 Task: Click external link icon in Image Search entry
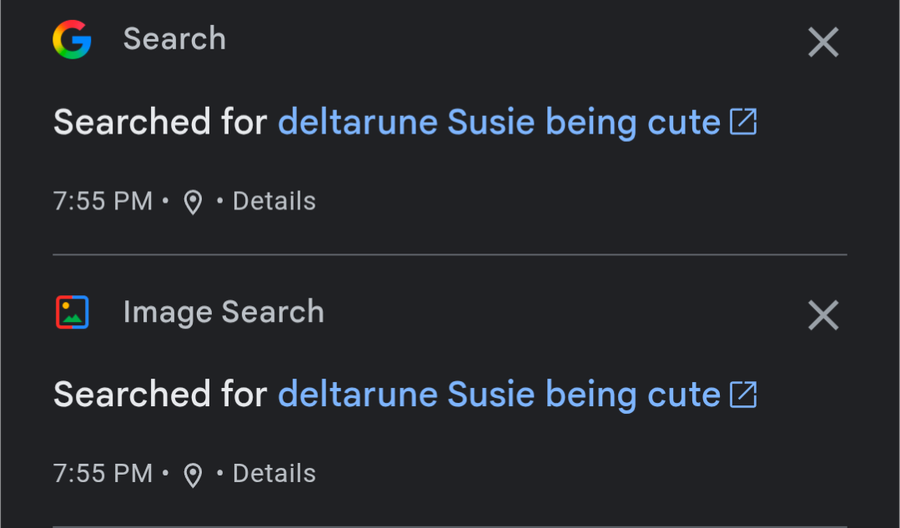[743, 394]
